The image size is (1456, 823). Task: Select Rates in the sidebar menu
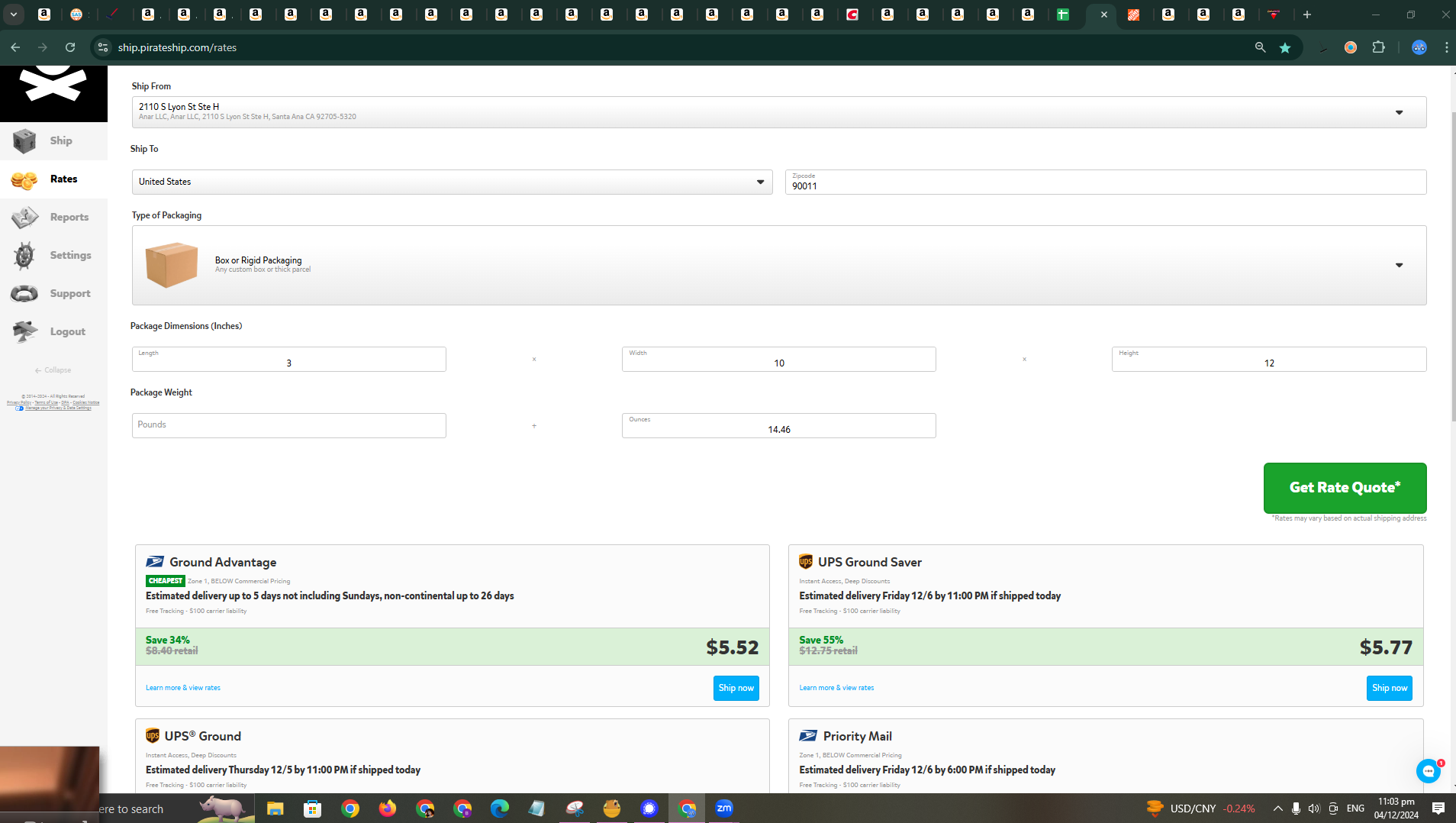[x=53, y=179]
